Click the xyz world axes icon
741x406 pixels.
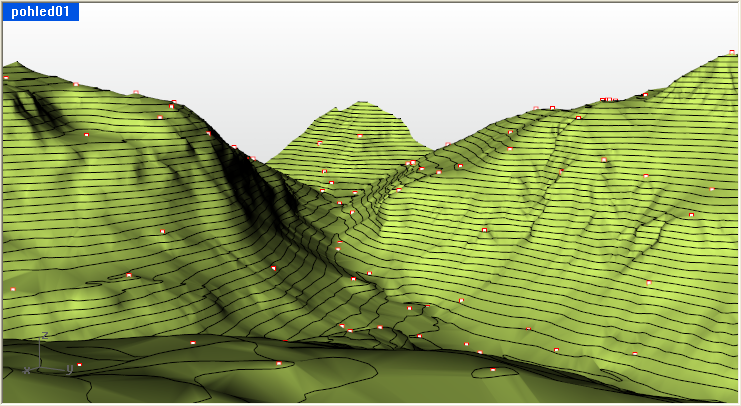(47, 354)
